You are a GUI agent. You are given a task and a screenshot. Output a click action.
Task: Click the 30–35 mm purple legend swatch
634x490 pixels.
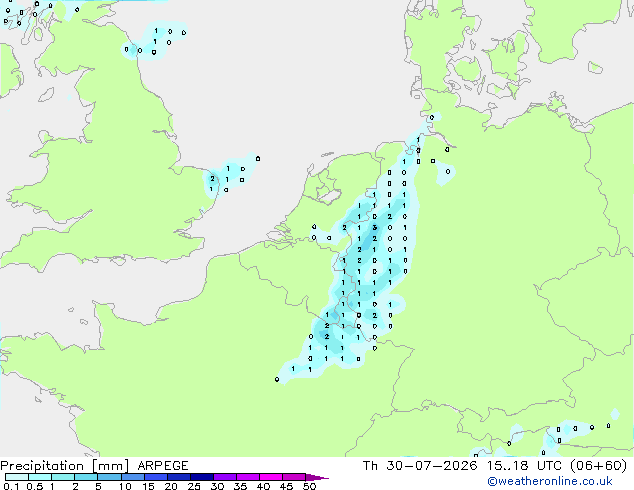[225, 477]
